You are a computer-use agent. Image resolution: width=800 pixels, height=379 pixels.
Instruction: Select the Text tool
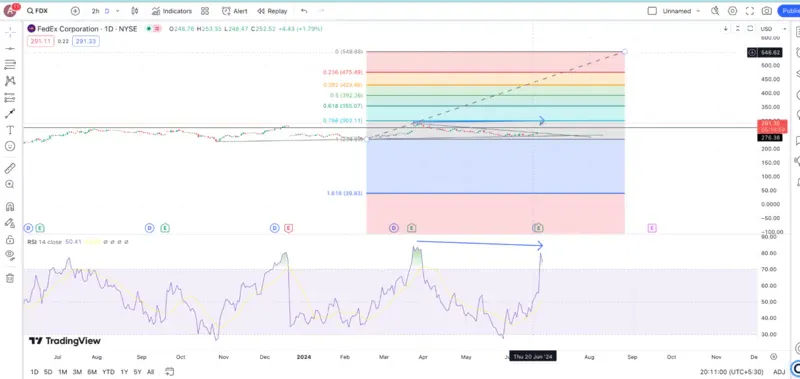10,130
